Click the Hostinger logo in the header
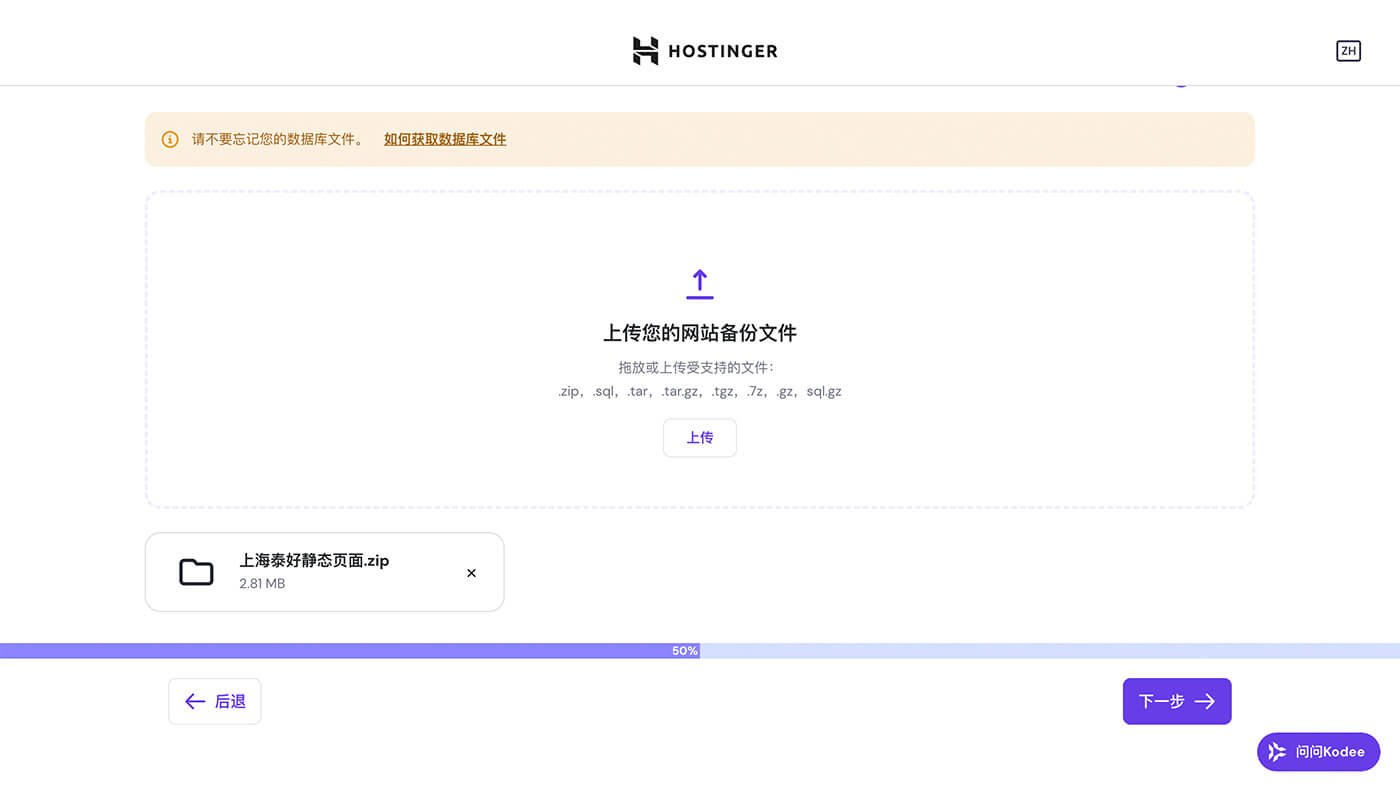Image resolution: width=1400 pixels, height=800 pixels. (x=705, y=50)
